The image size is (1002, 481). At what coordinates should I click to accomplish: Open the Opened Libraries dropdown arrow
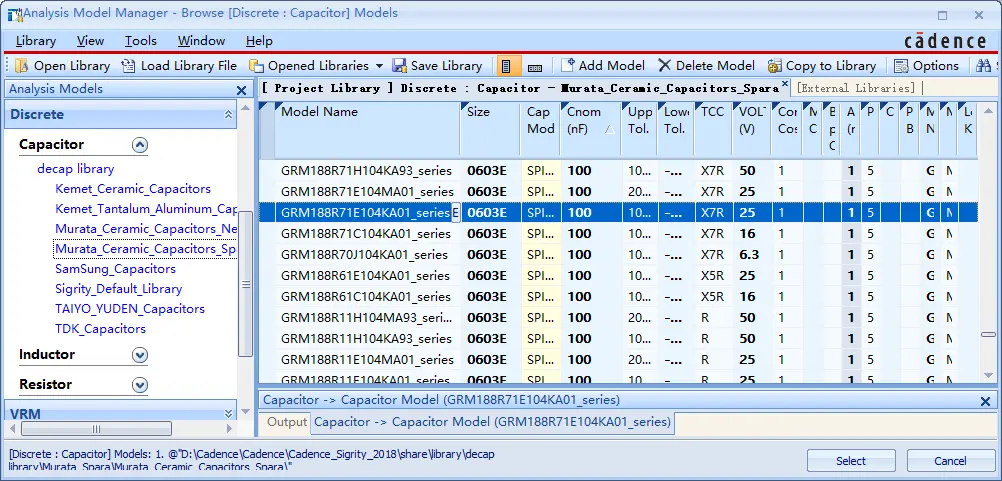[x=379, y=66]
